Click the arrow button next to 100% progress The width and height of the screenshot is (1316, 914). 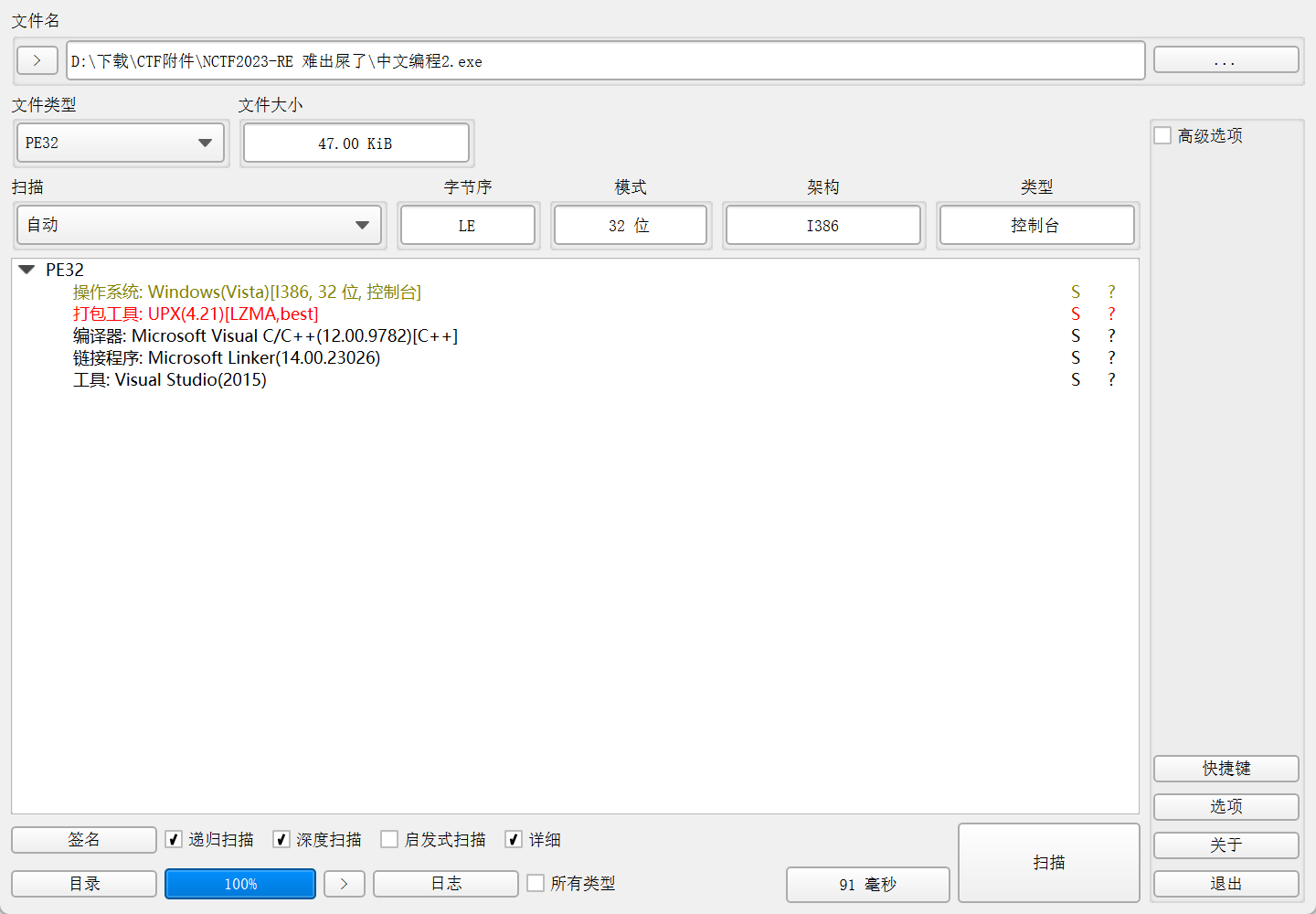click(x=345, y=884)
